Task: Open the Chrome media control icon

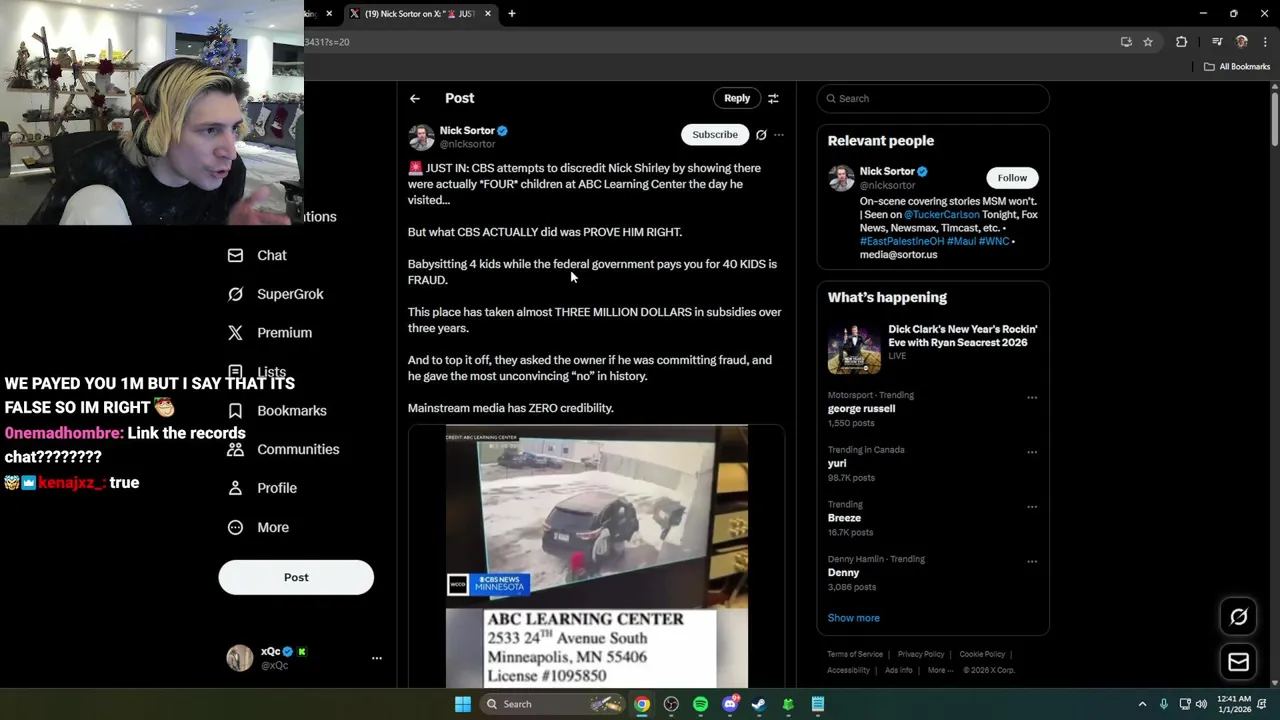Action: (1217, 42)
